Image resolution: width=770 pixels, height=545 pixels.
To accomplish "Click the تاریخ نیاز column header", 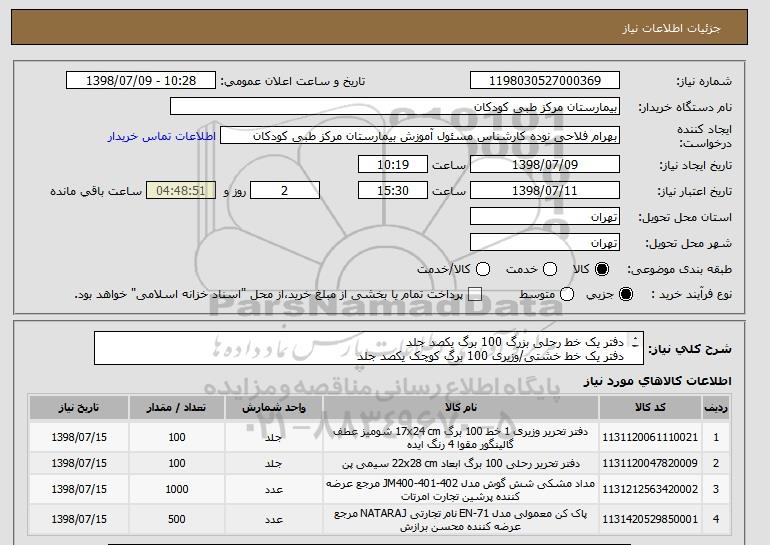I will (x=79, y=408).
